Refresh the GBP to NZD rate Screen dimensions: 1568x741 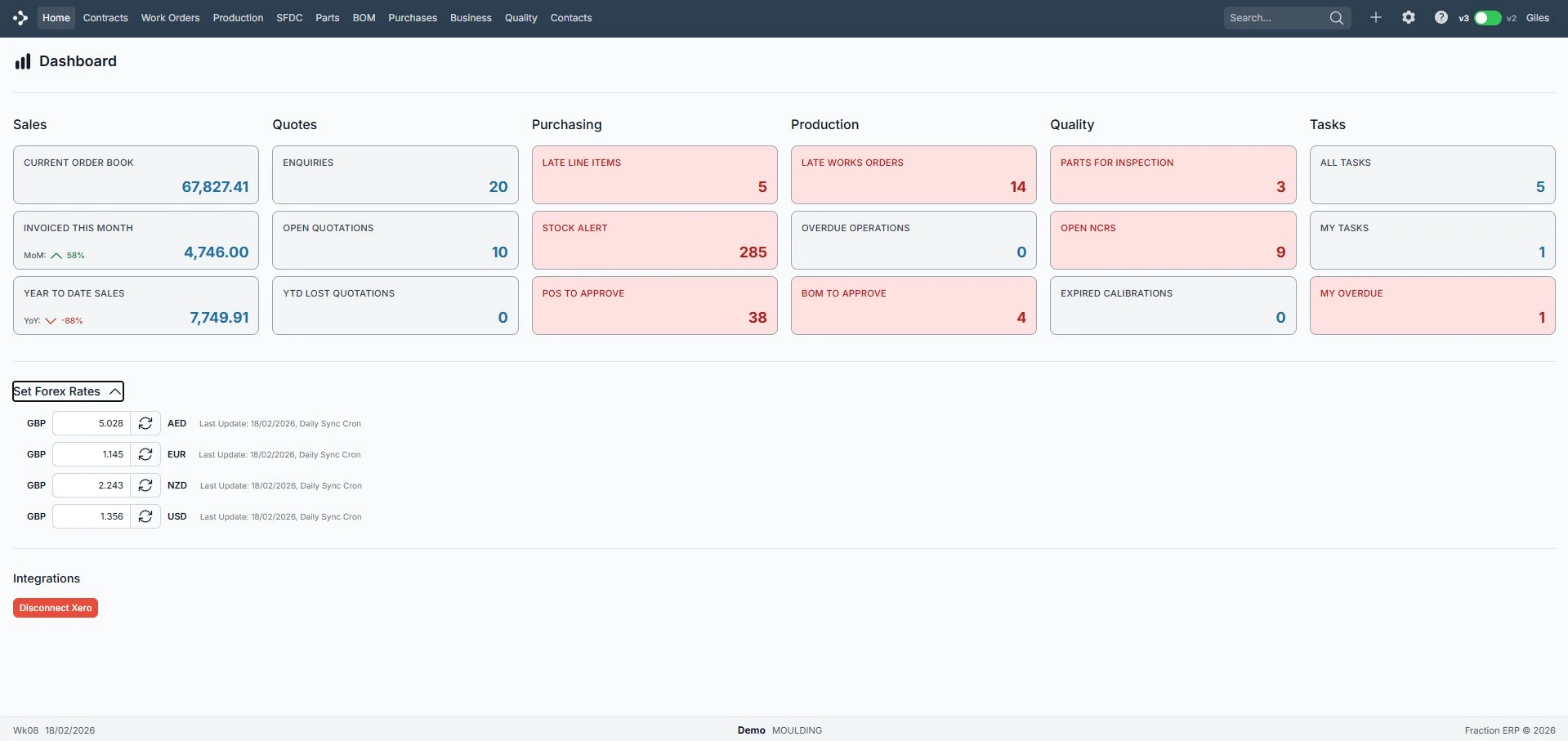145,485
